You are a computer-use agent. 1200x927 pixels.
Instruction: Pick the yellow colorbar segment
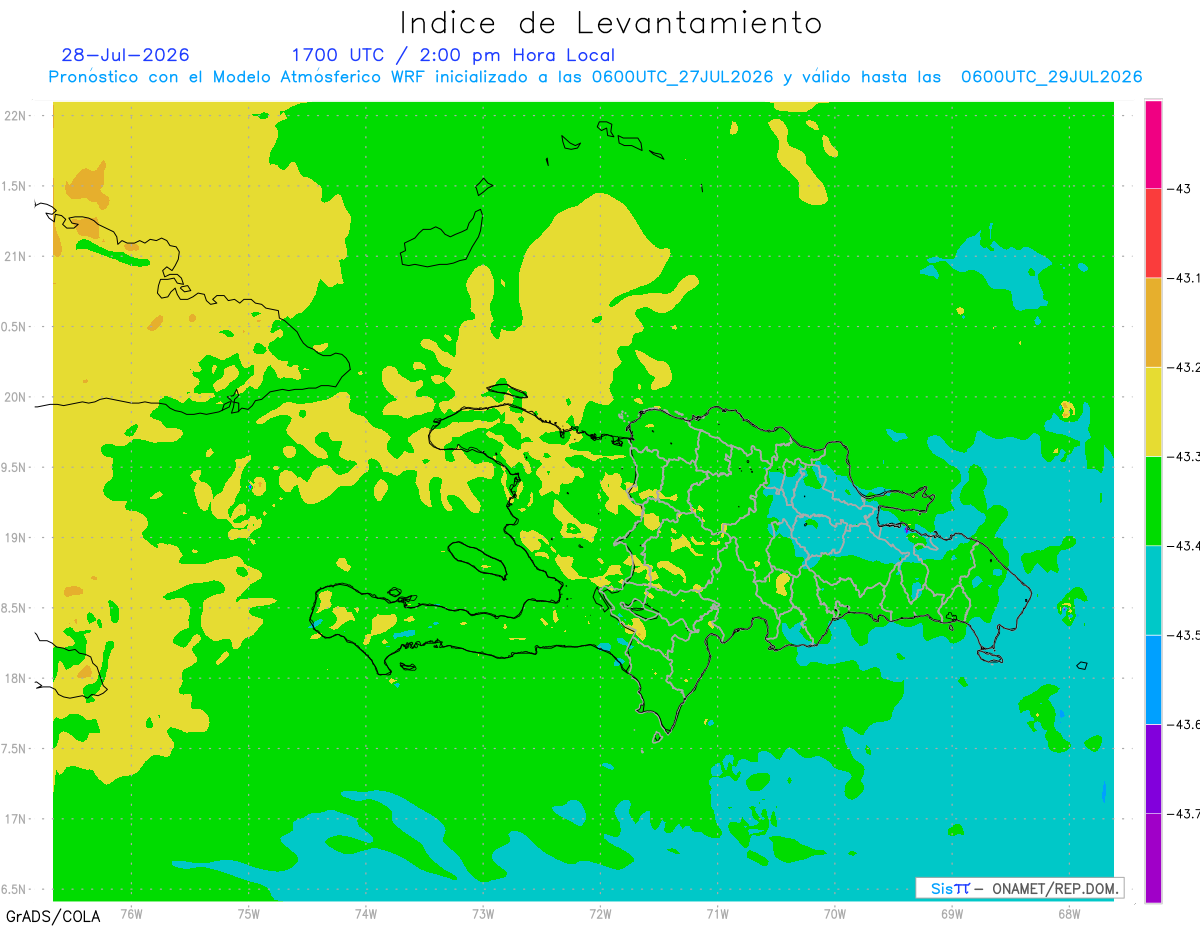click(x=1153, y=411)
